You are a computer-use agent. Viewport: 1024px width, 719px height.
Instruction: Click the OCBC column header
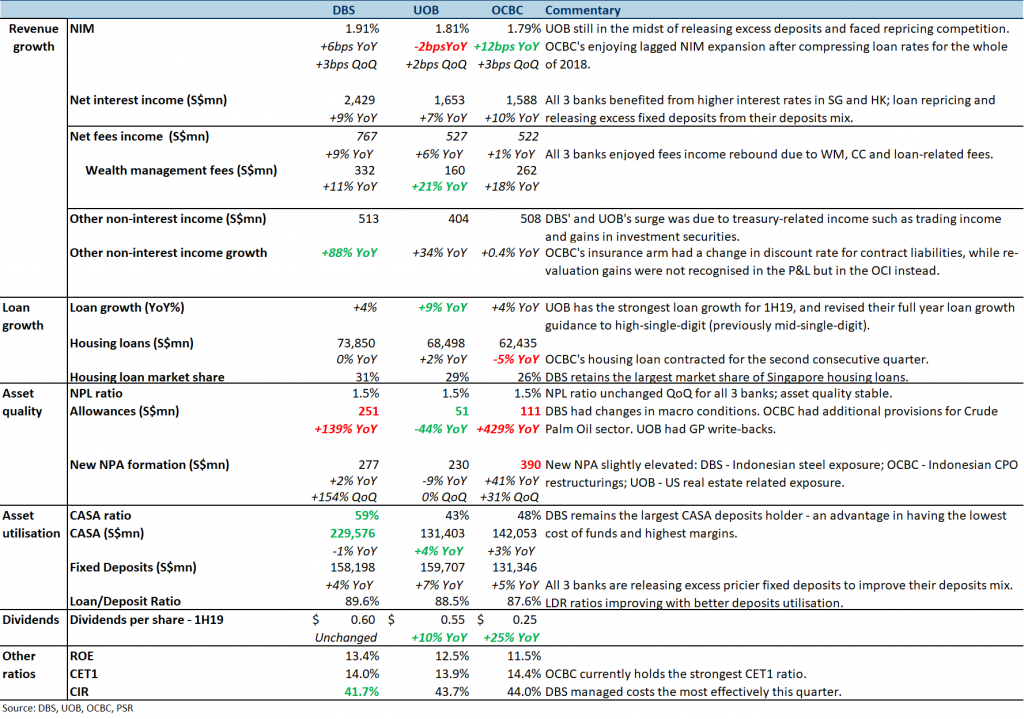(507, 10)
